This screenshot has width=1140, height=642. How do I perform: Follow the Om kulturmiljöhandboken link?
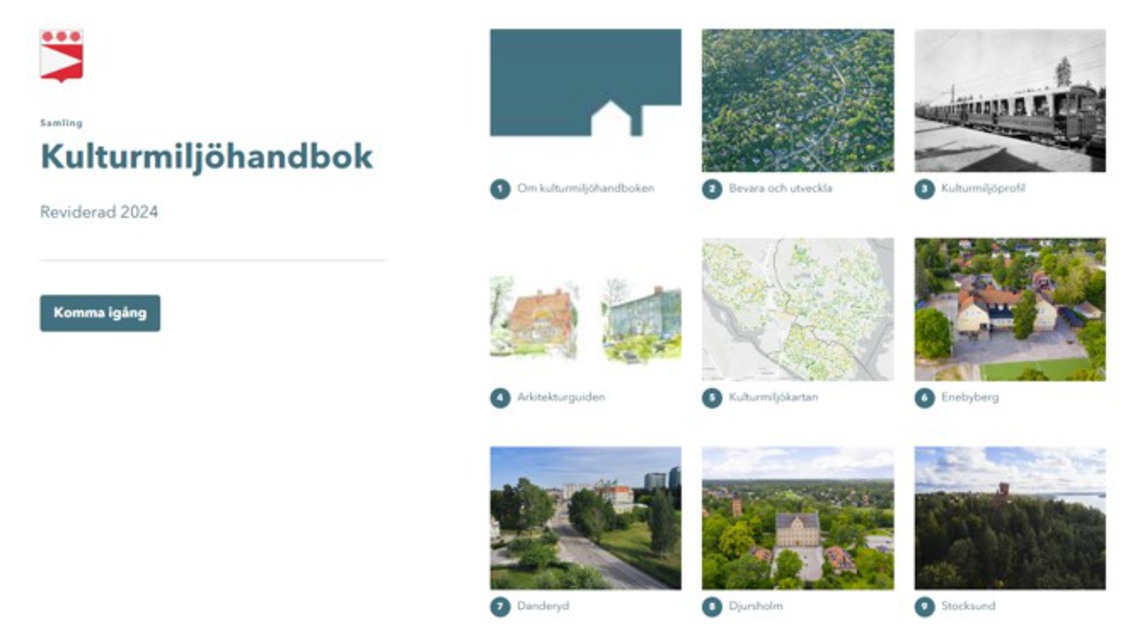(586, 188)
